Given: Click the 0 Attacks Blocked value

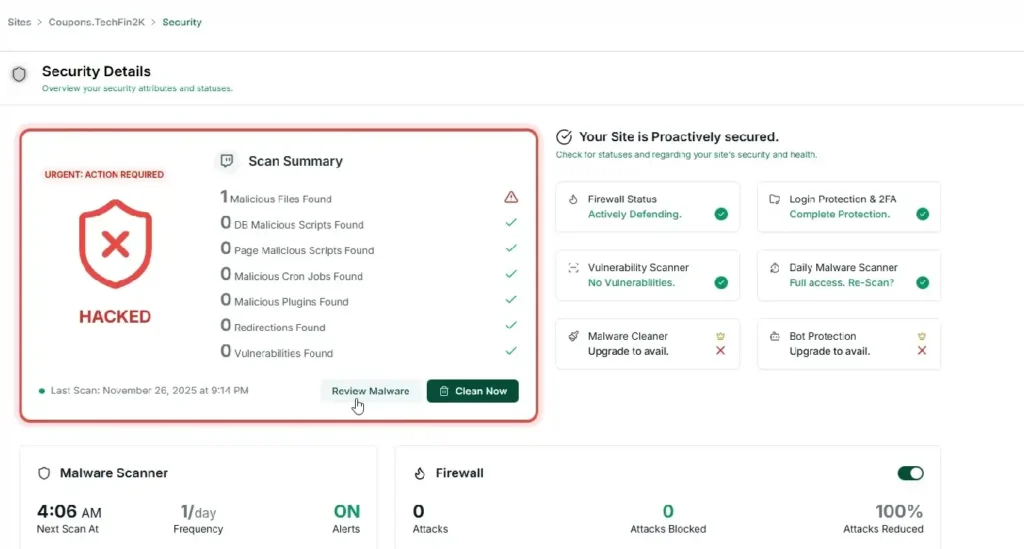Looking at the screenshot, I should pos(668,511).
